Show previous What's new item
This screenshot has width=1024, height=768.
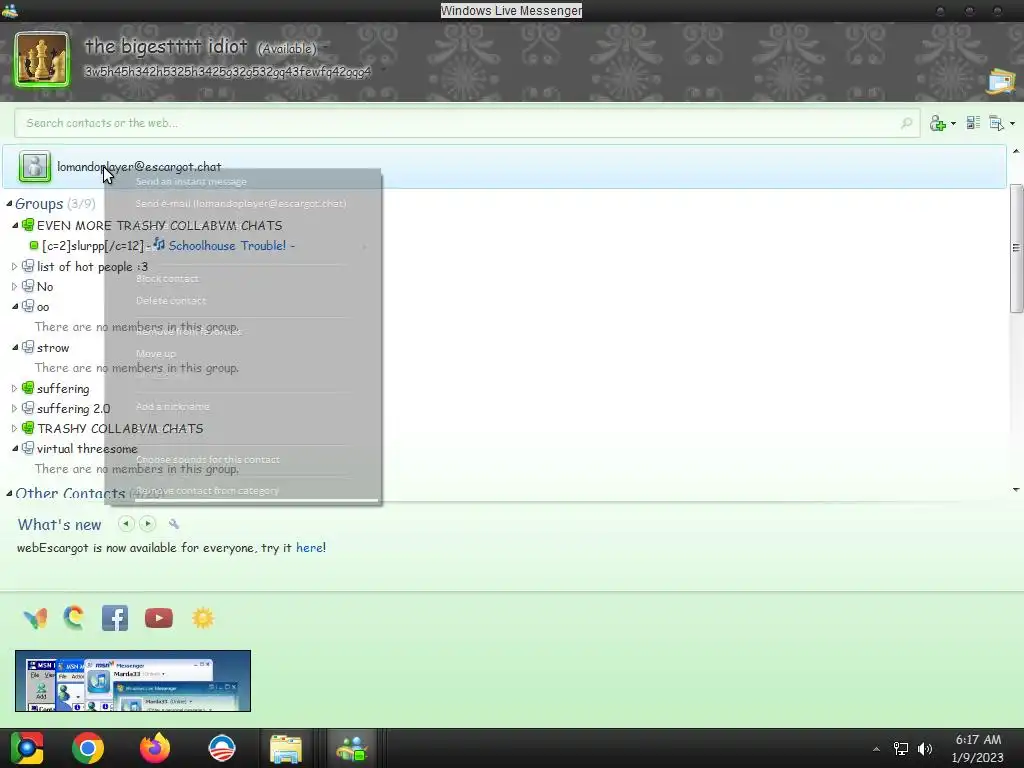(x=126, y=524)
